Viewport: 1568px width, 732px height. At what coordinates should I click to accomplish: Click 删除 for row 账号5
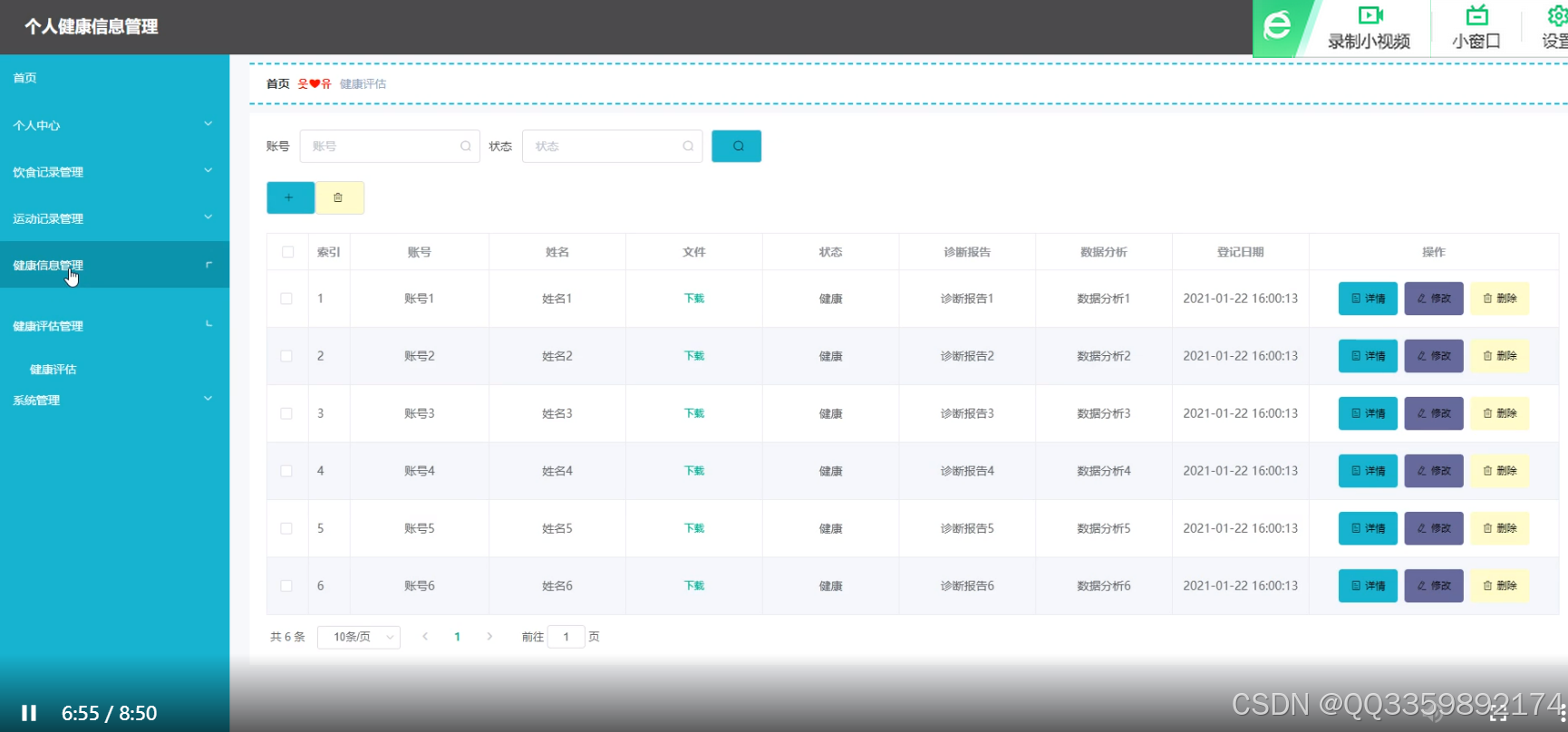pyautogui.click(x=1499, y=528)
